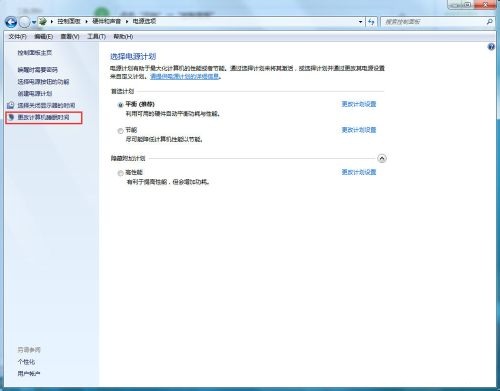Expand the arrow after 硬件和声音 breadcrumb
The width and height of the screenshot is (500, 391).
click(127, 22)
